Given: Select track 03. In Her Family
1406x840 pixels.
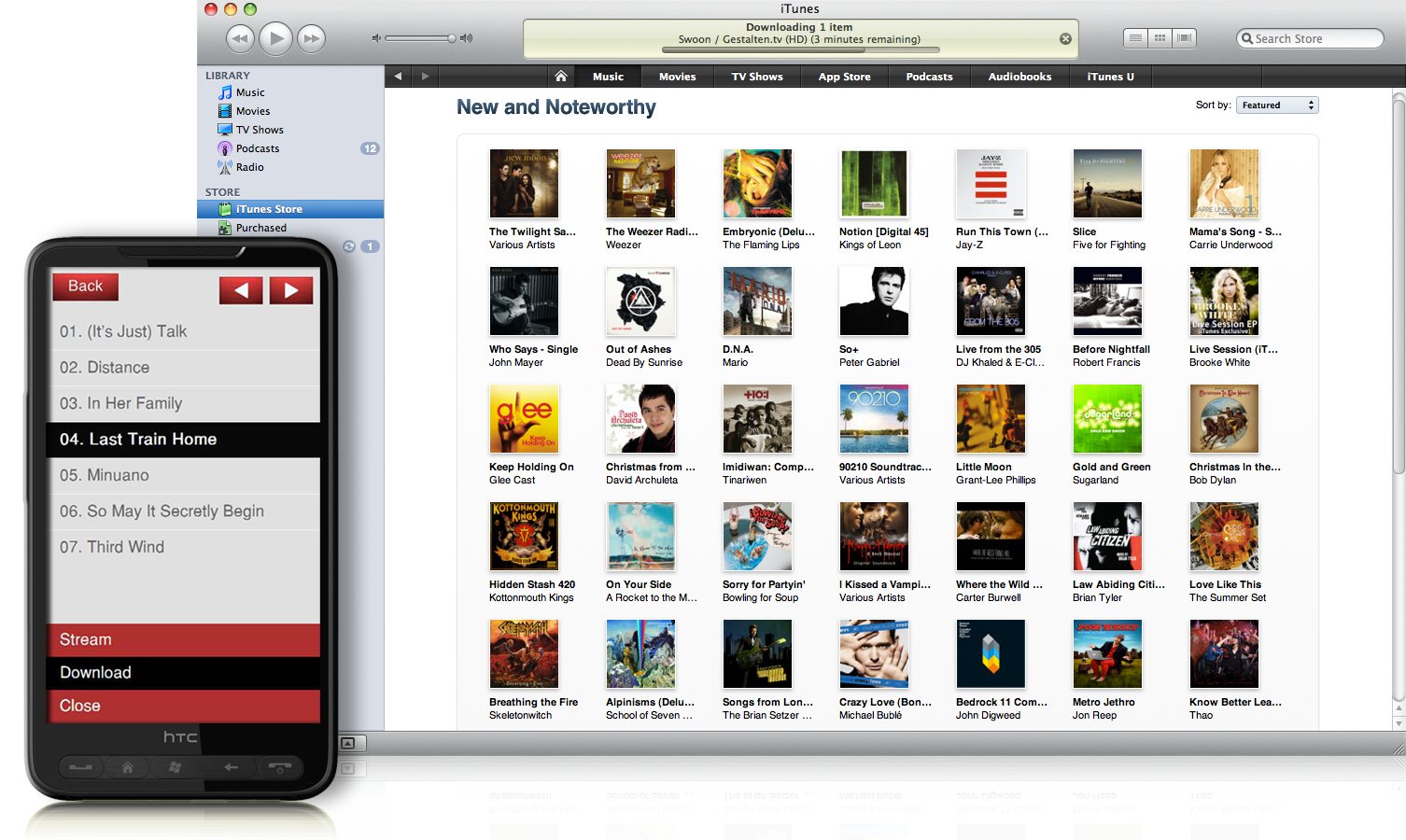Looking at the screenshot, I should pos(183,403).
